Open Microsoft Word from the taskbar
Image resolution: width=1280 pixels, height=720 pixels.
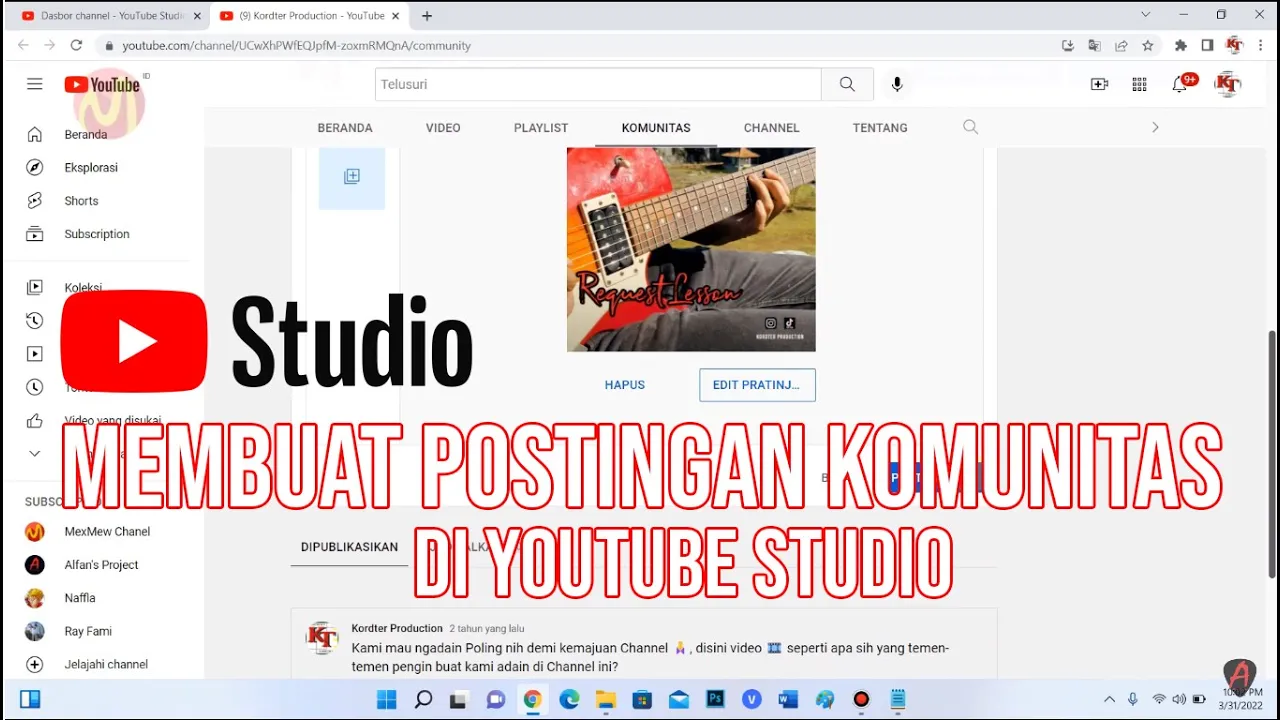788,699
